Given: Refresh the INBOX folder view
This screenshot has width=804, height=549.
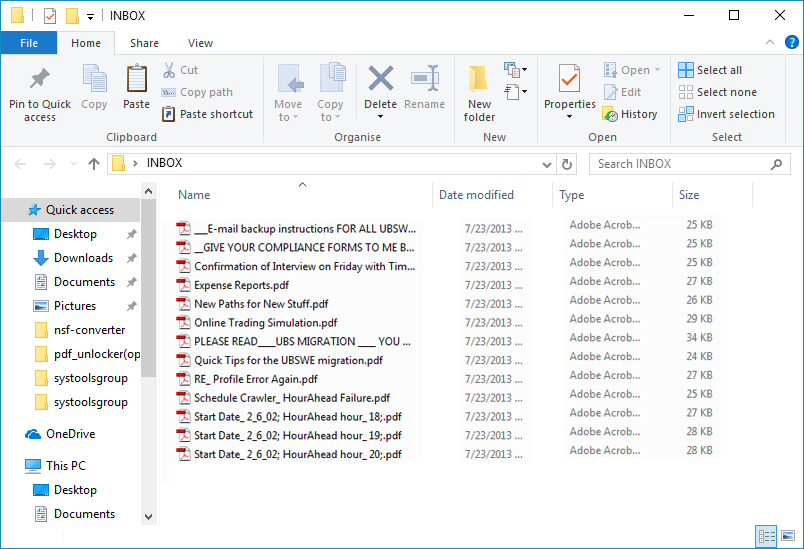Looking at the screenshot, I should pyautogui.click(x=567, y=164).
